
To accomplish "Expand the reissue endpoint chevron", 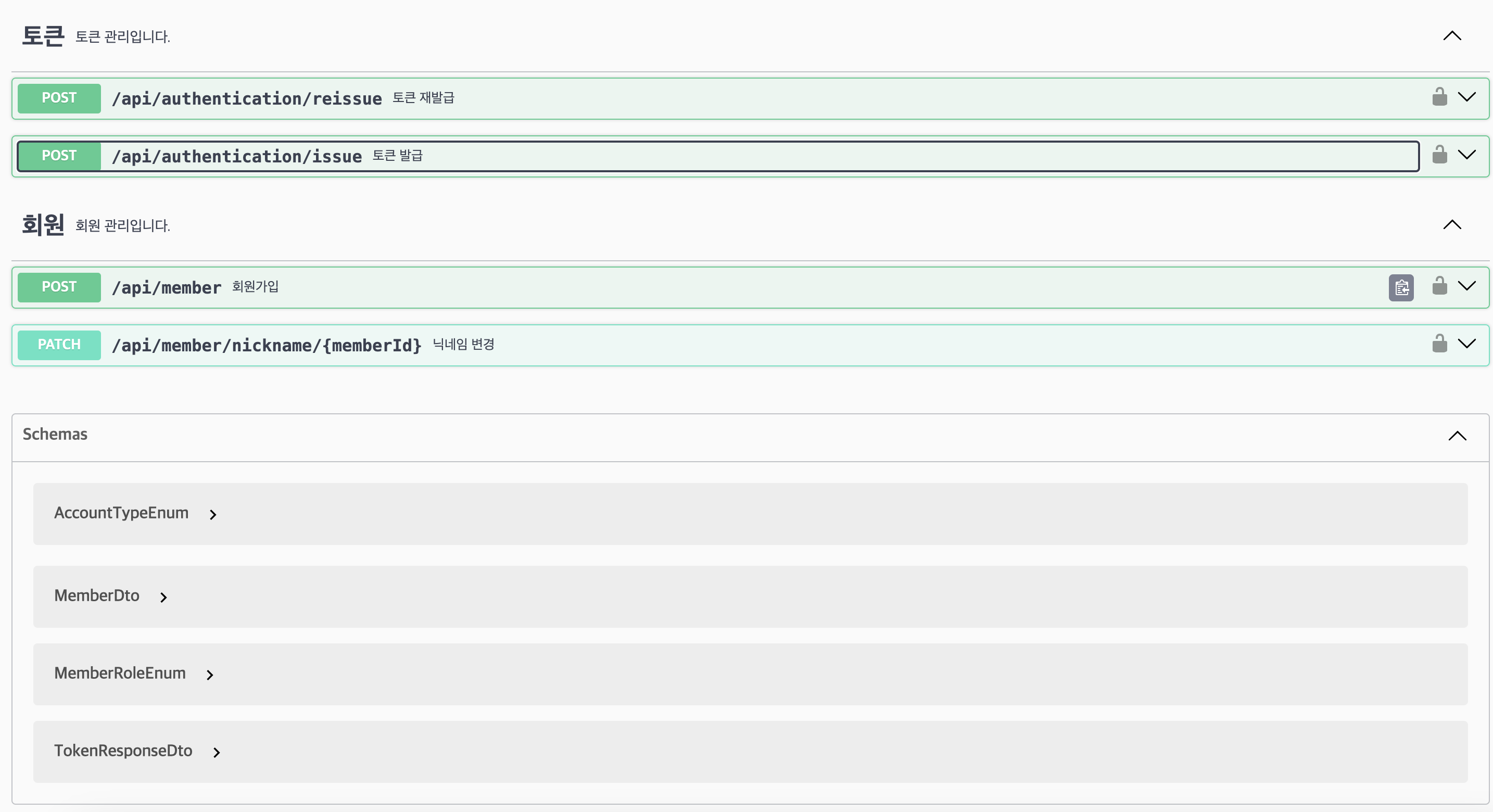I will (x=1467, y=97).
